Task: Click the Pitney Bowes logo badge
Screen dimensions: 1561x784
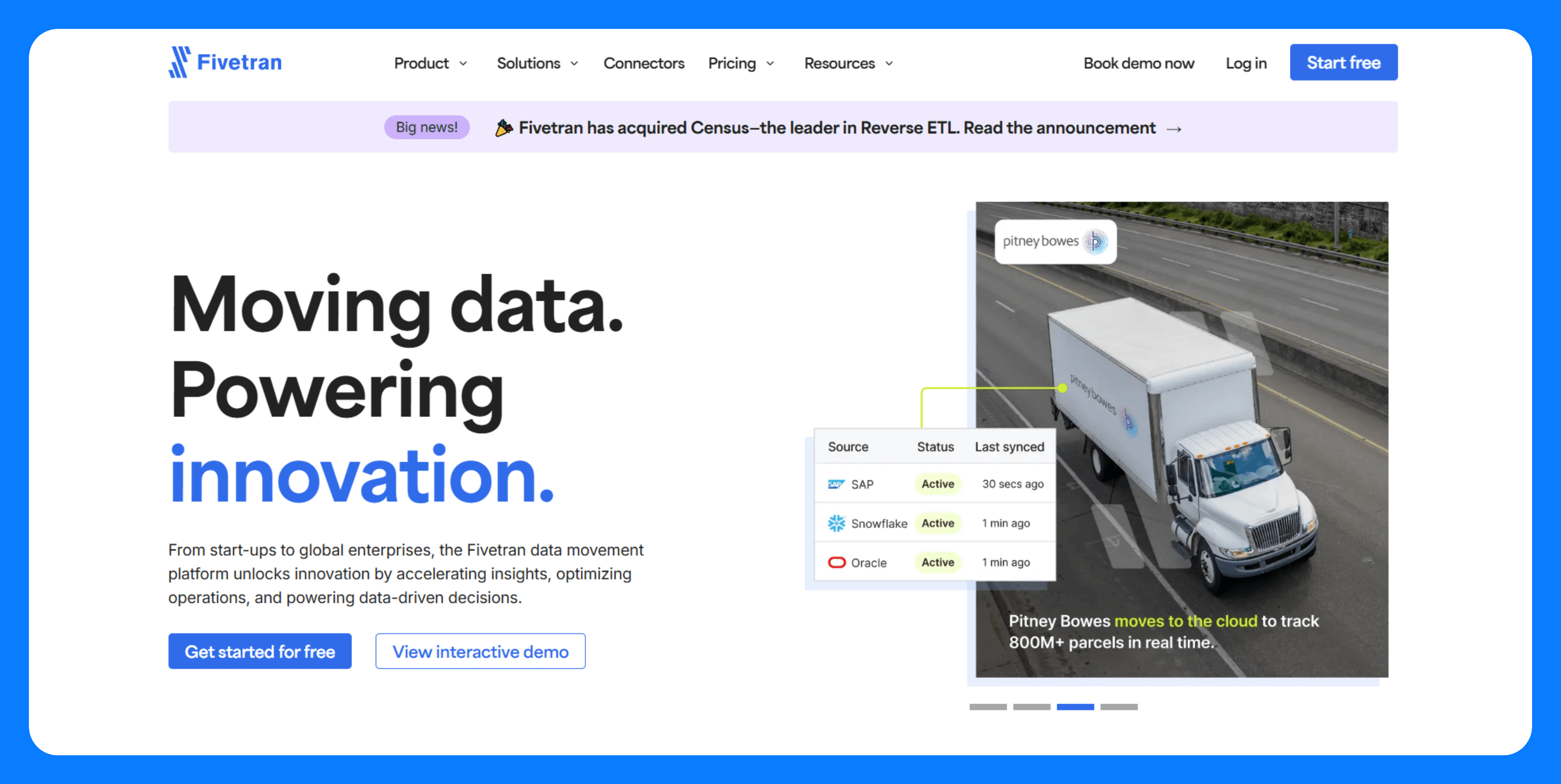Action: click(x=1055, y=241)
